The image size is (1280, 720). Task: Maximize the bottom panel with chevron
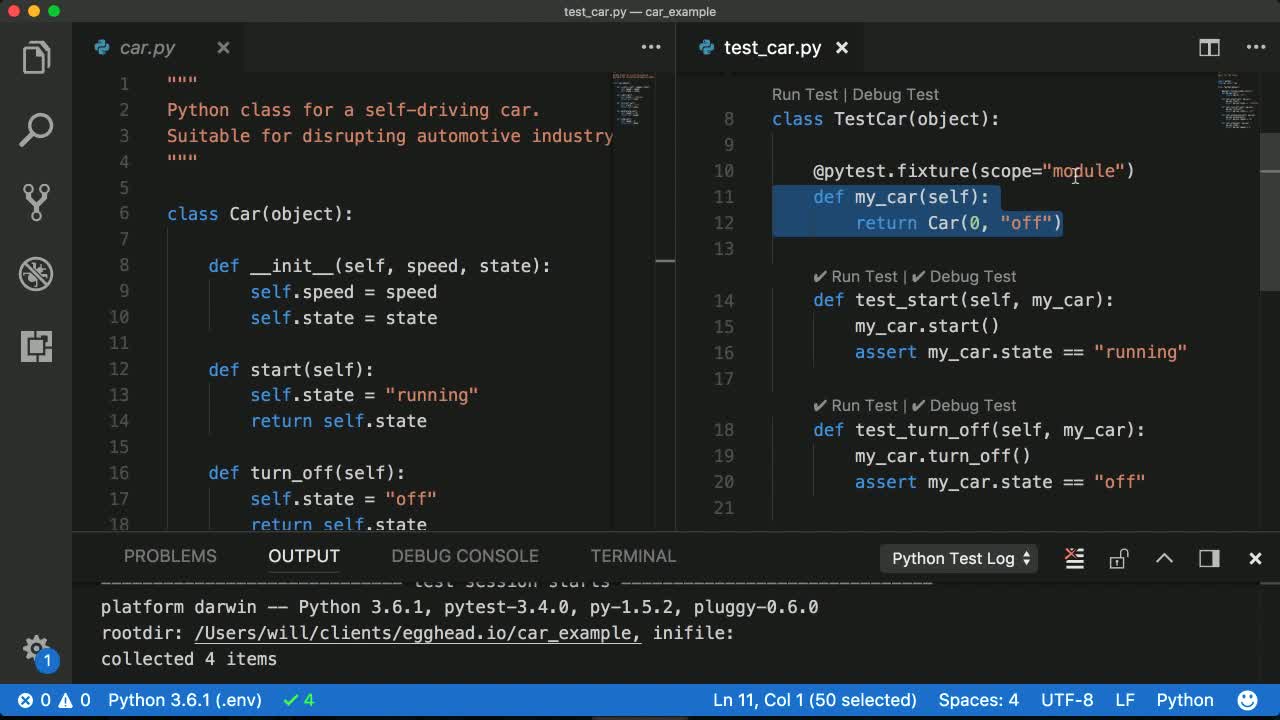[x=1164, y=558]
